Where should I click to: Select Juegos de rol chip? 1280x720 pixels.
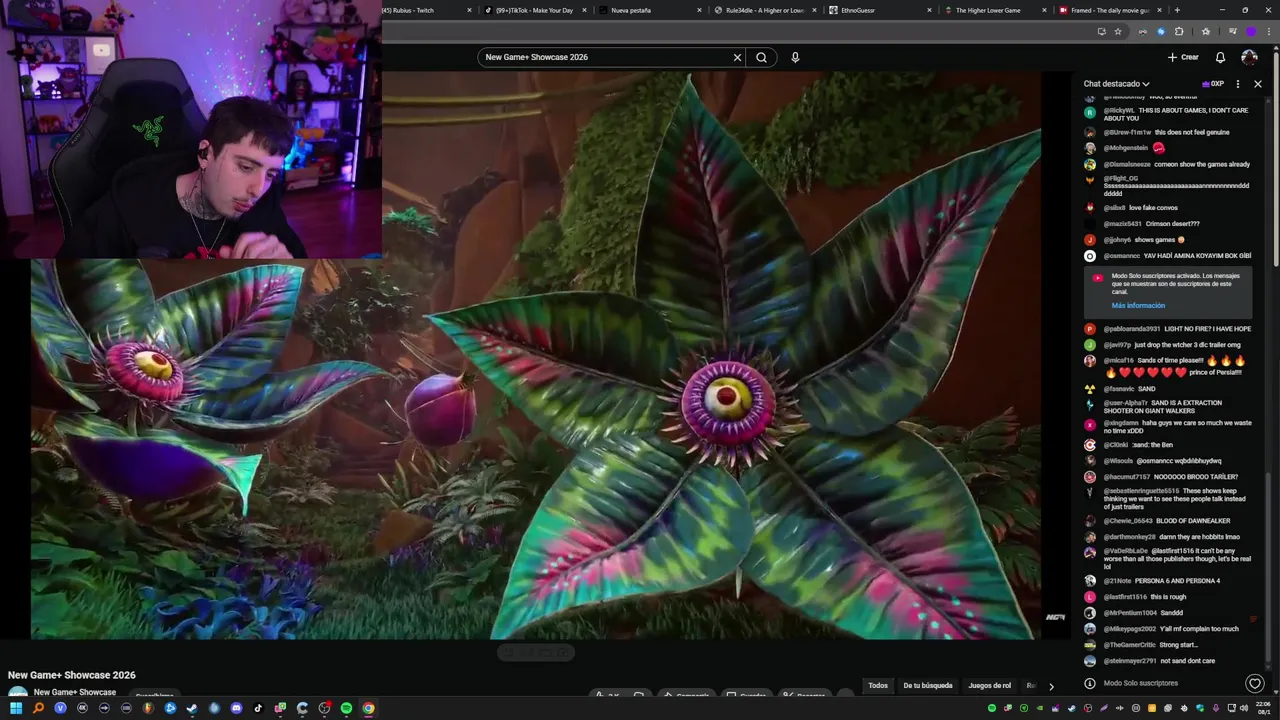pyautogui.click(x=990, y=686)
